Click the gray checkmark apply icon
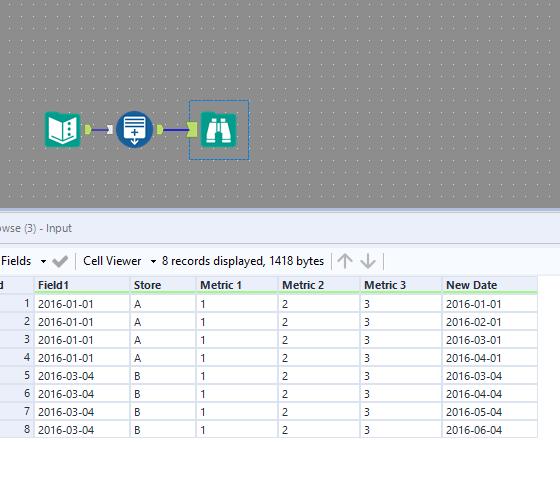 tap(60, 262)
